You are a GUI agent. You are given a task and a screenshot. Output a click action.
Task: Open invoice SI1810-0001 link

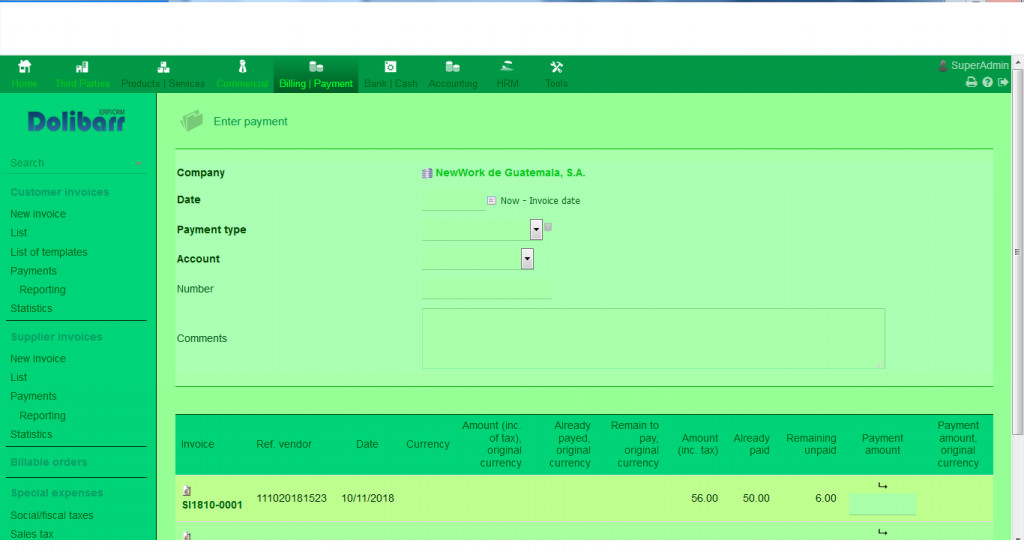[212, 505]
